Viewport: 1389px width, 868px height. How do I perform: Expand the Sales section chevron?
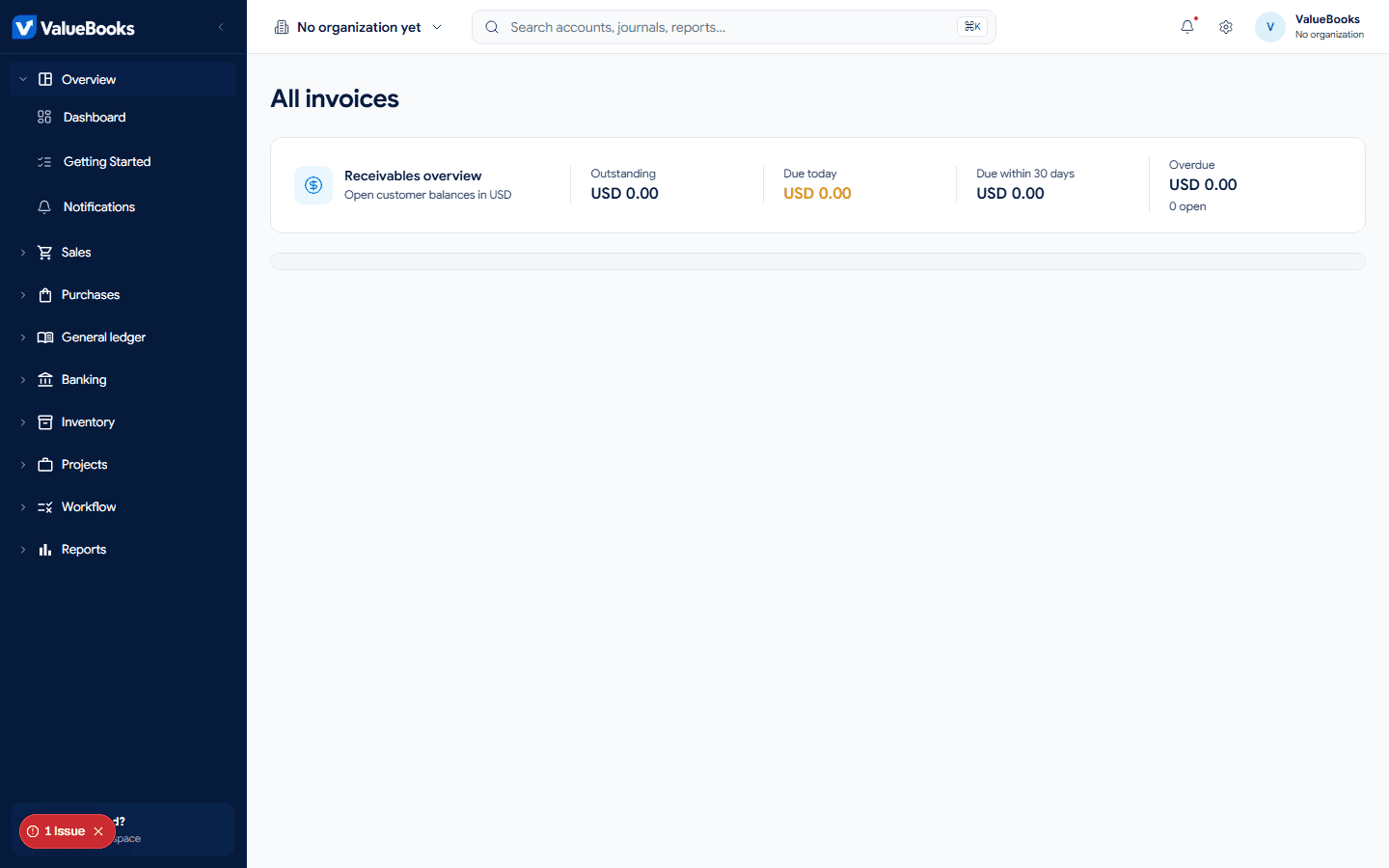(23, 253)
